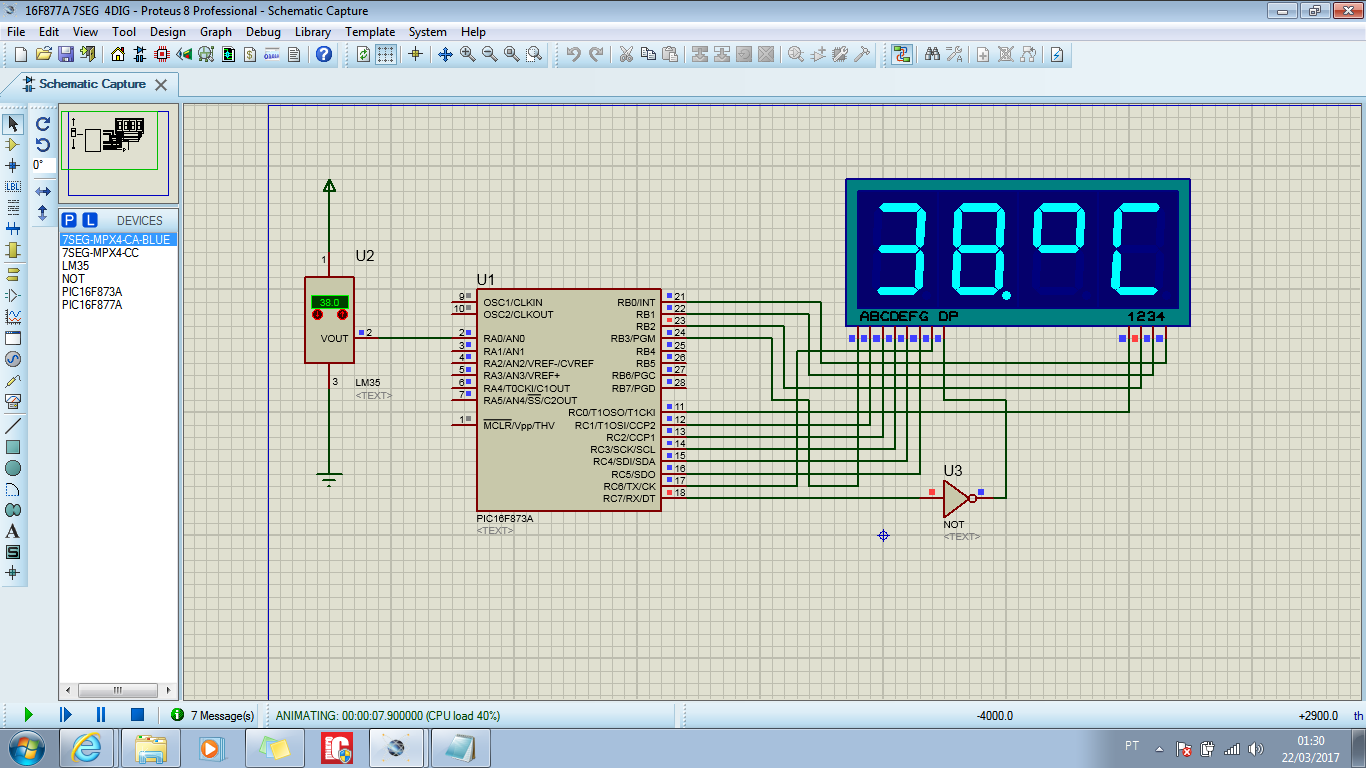Open the Template menu

point(370,32)
